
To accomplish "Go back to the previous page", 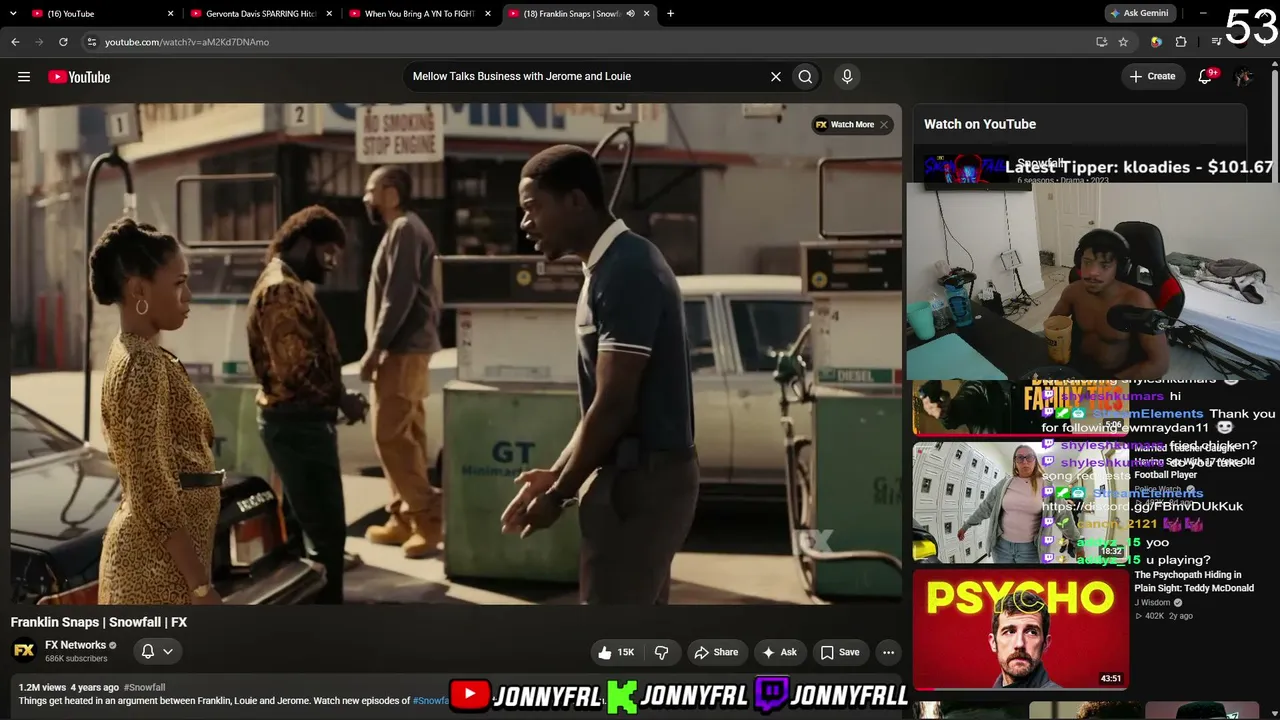I will 15,42.
